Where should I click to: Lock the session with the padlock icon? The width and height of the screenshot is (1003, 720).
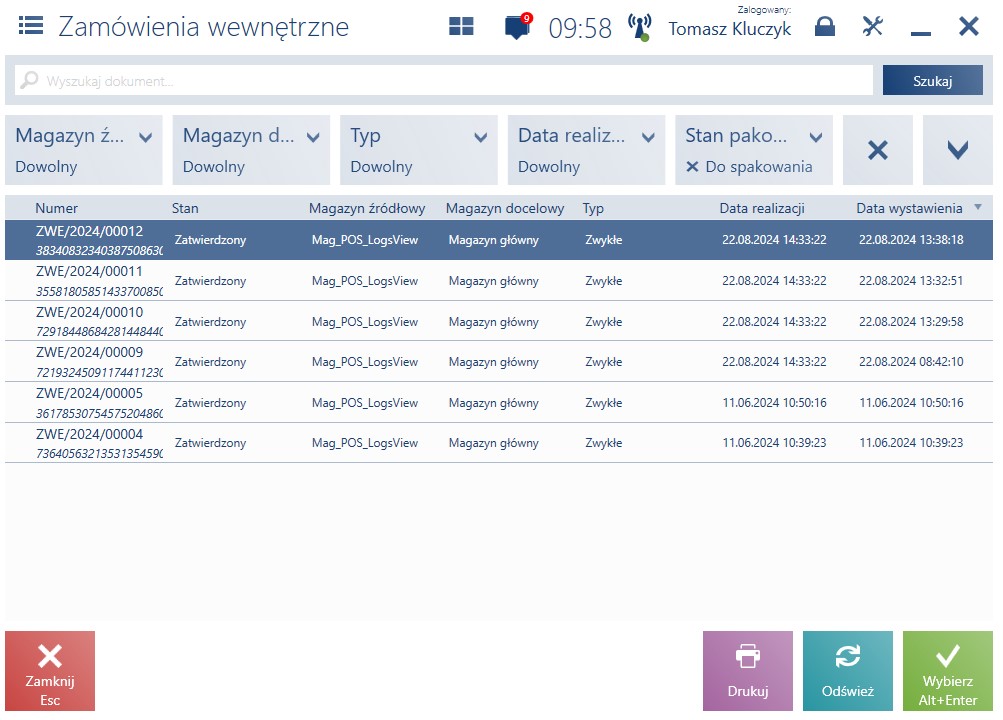point(825,26)
